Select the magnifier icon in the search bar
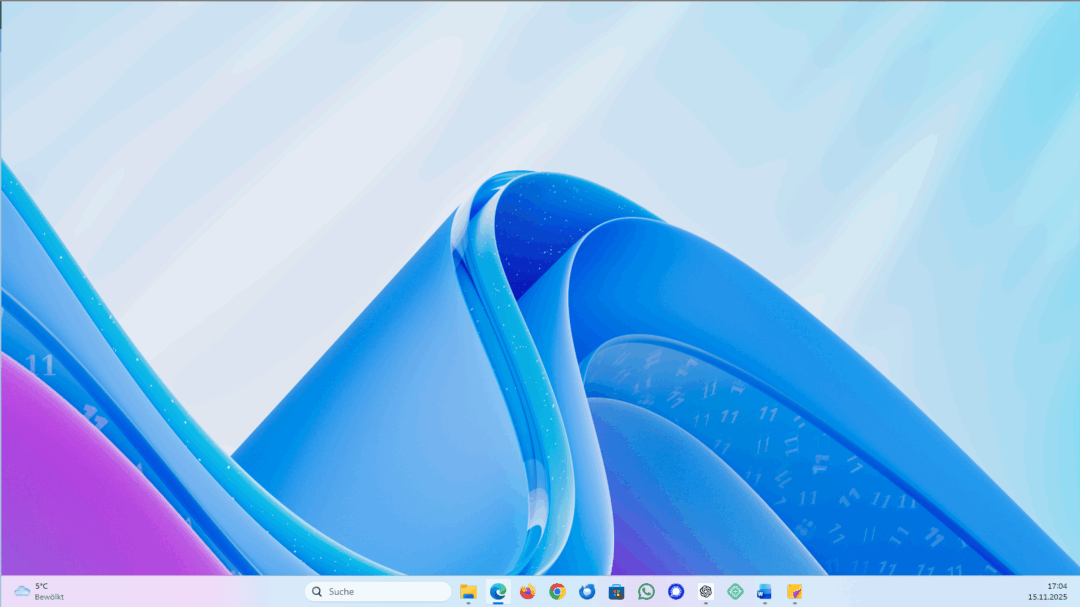1080x607 pixels. [x=317, y=591]
